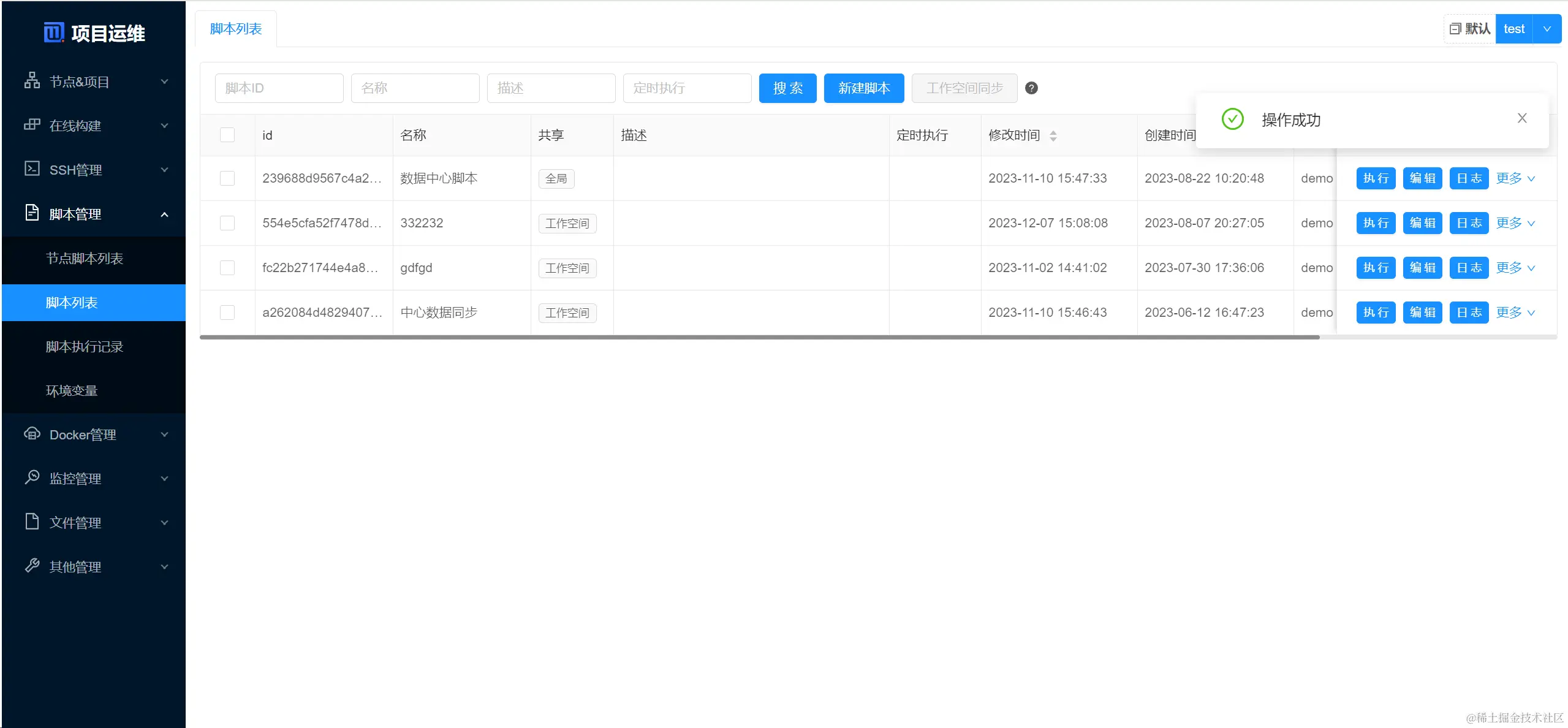Check the row for 中心数据同步

click(x=227, y=313)
